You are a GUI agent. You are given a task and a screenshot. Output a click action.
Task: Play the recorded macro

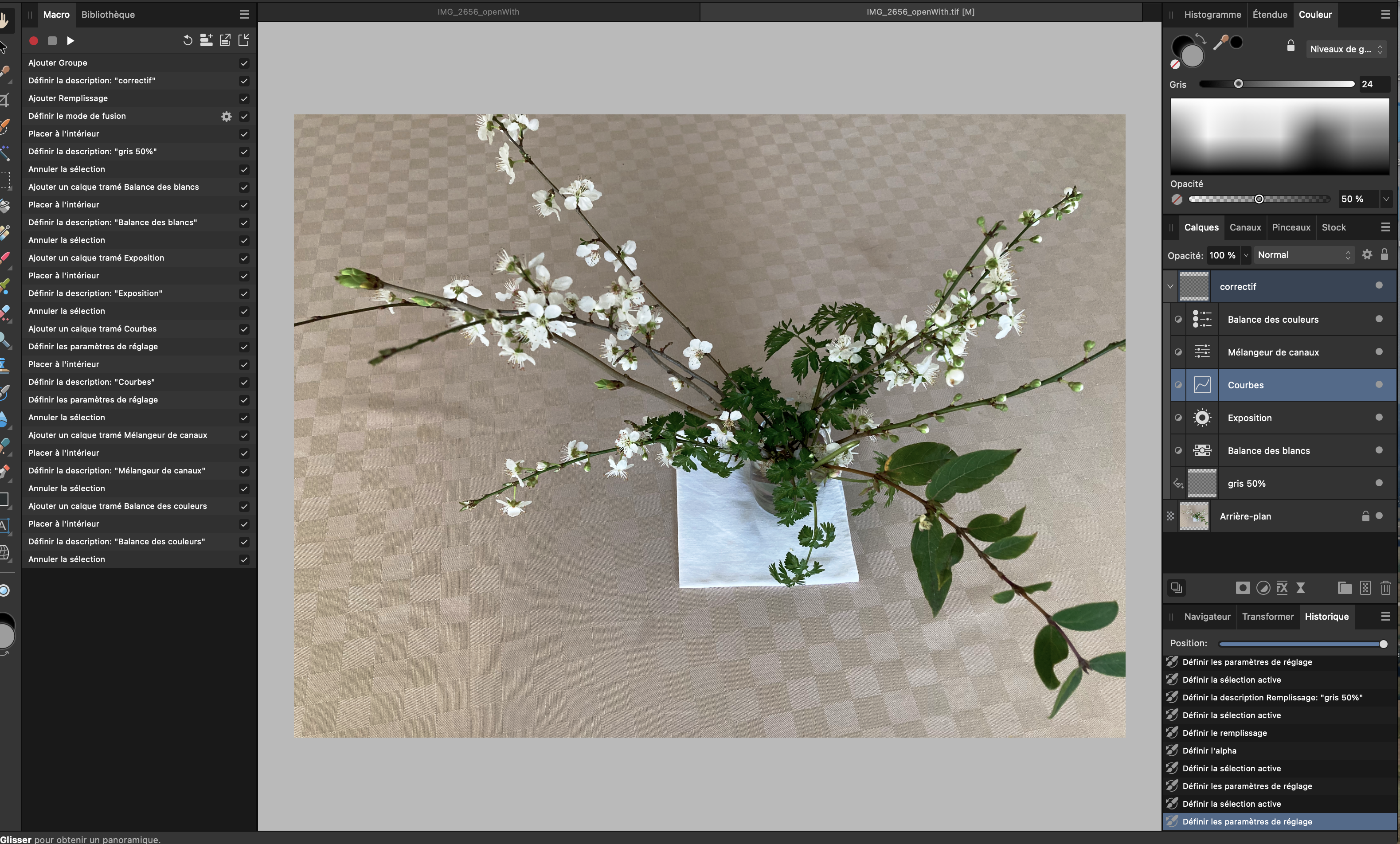(70, 41)
